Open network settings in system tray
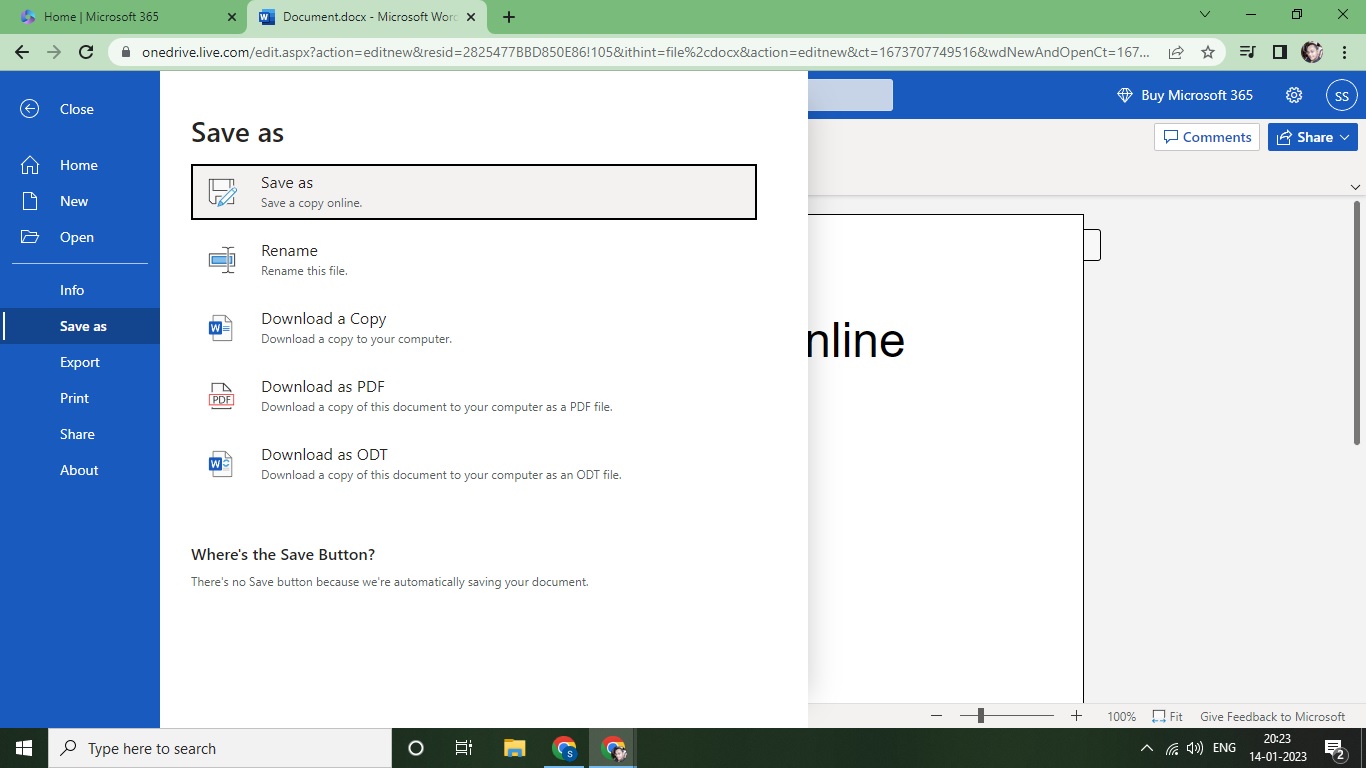The width and height of the screenshot is (1366, 768). pyautogui.click(x=1172, y=748)
